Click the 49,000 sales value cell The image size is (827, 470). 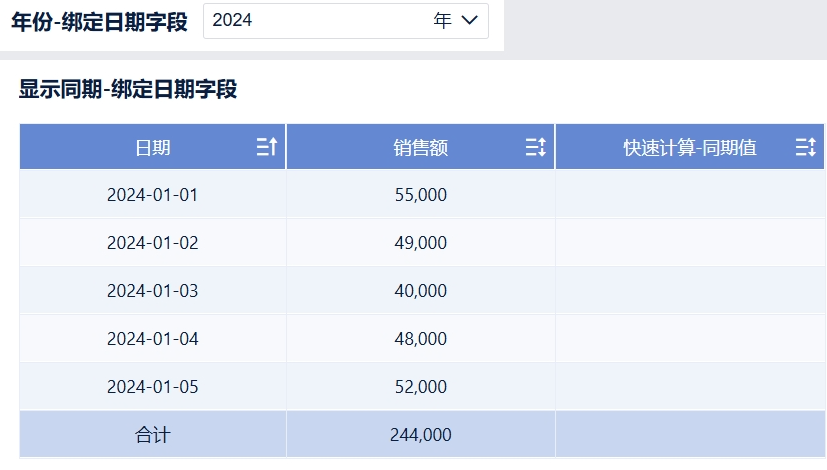pos(420,243)
